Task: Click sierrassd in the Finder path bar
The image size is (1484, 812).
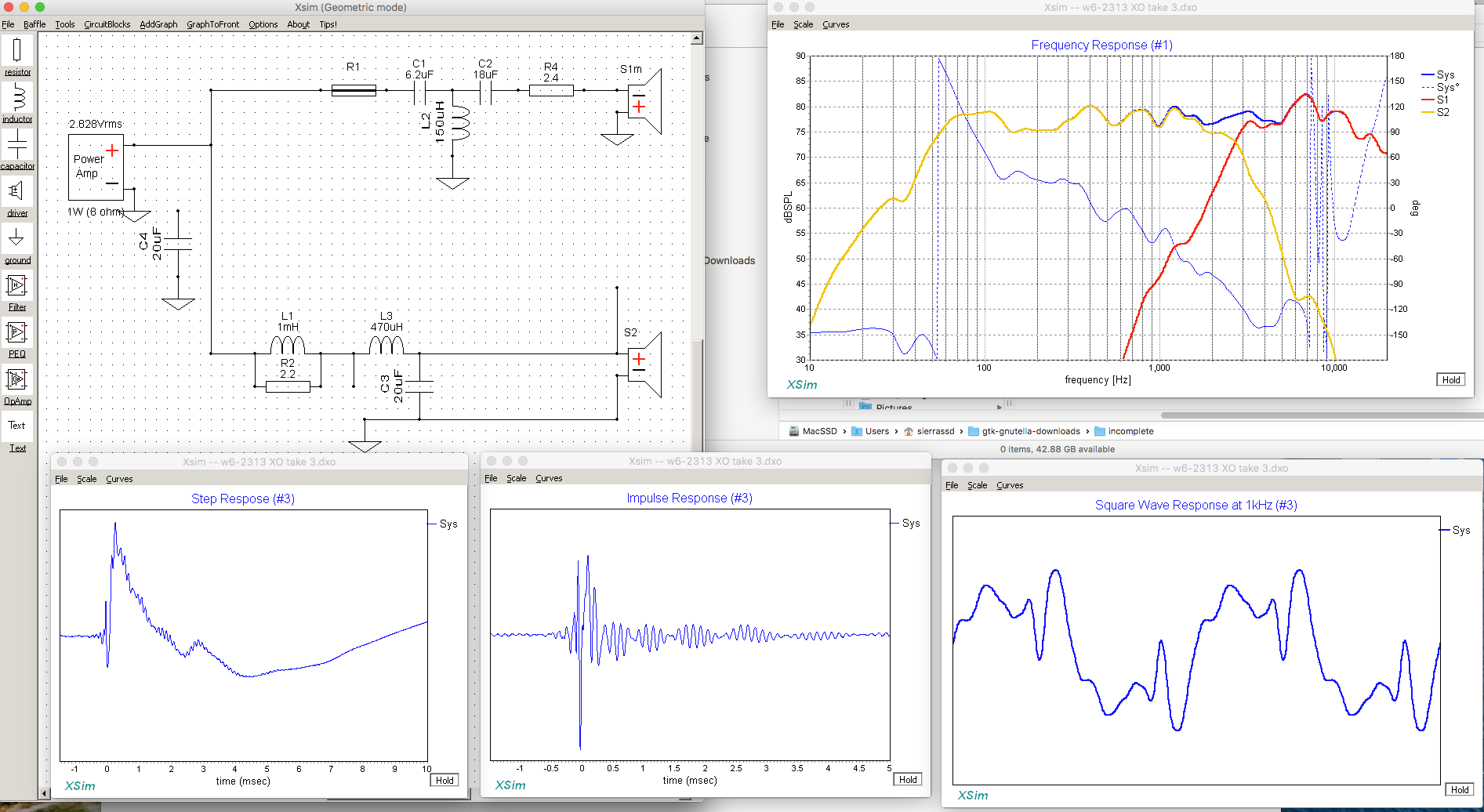Action: 929,431
